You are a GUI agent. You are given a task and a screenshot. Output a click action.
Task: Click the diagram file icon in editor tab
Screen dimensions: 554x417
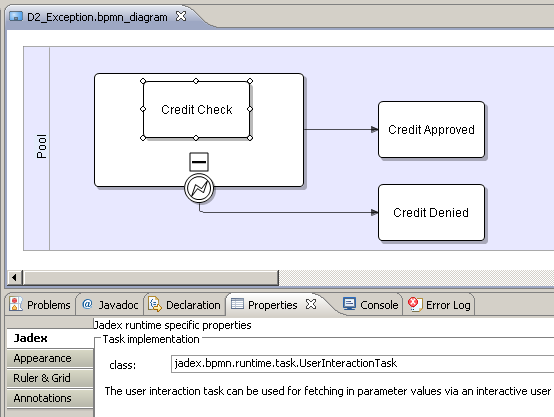(16, 17)
